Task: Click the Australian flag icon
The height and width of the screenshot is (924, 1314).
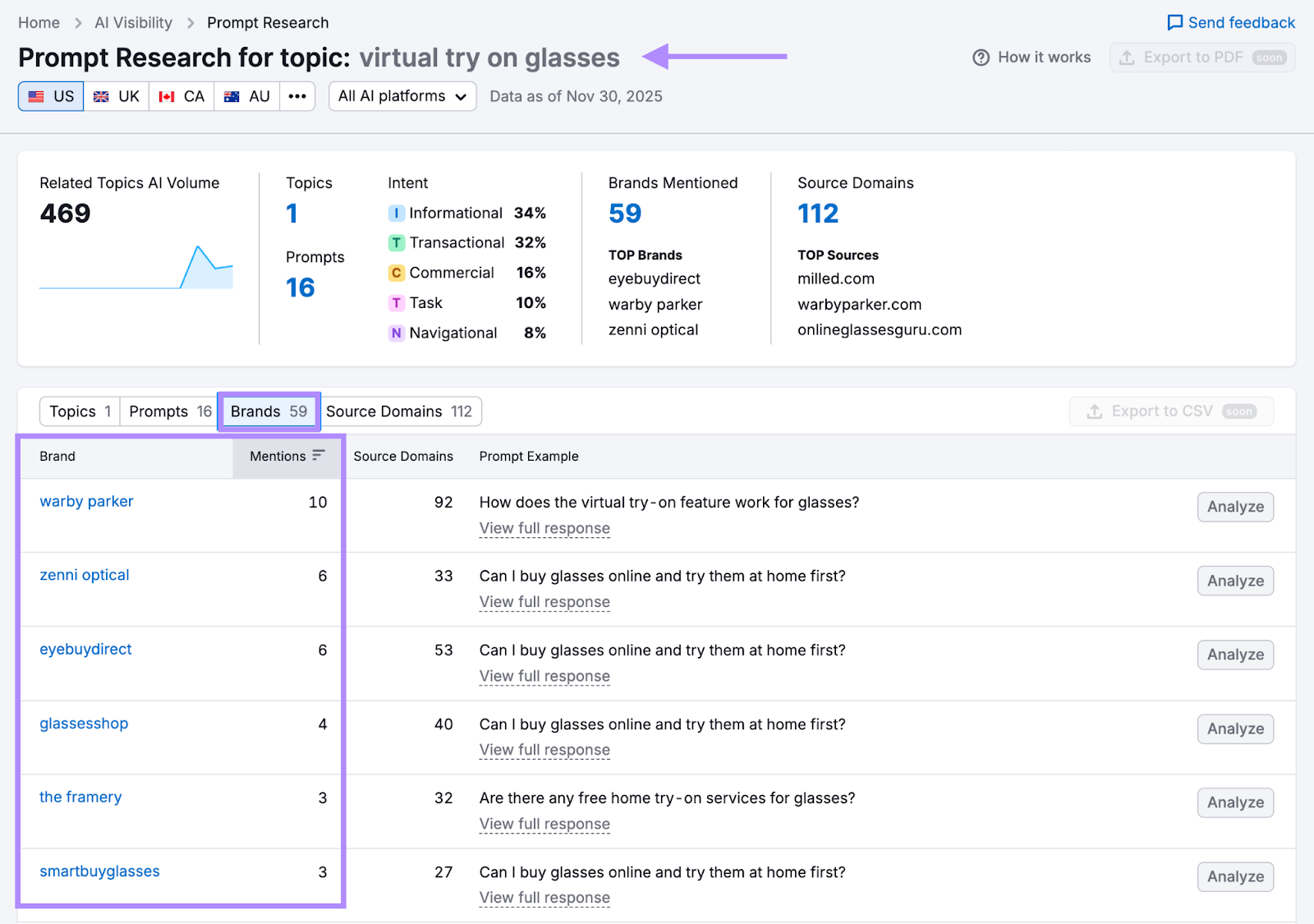Action: pos(232,96)
